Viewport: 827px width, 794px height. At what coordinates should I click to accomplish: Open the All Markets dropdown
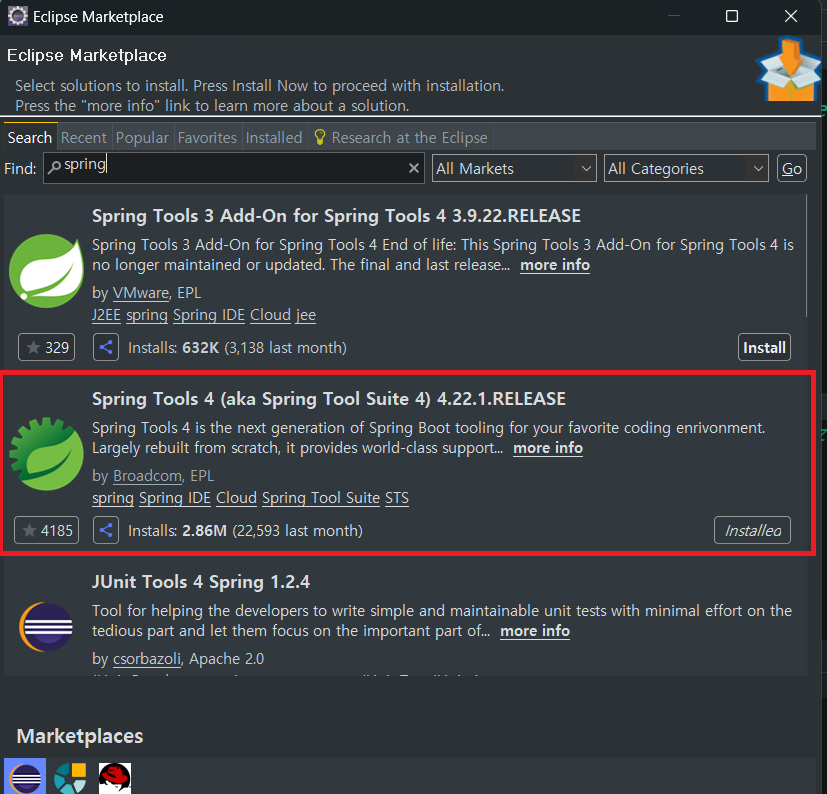point(514,168)
